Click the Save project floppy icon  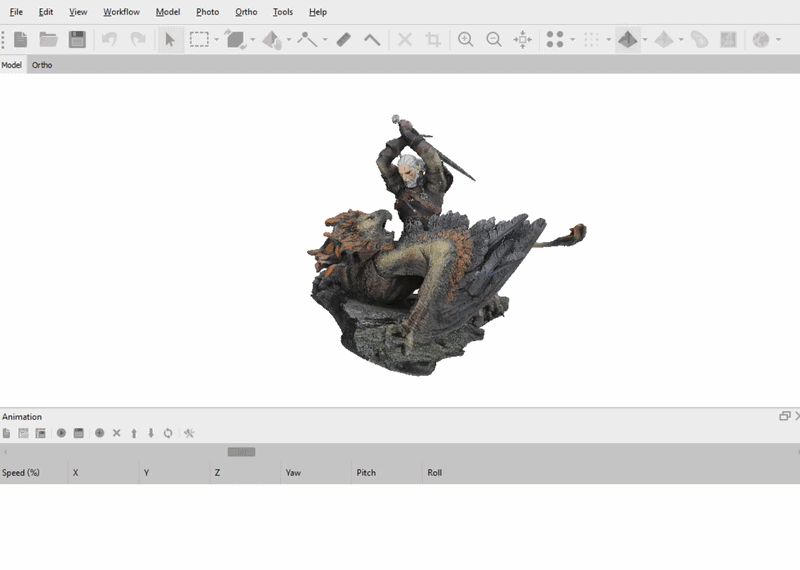click(x=77, y=40)
